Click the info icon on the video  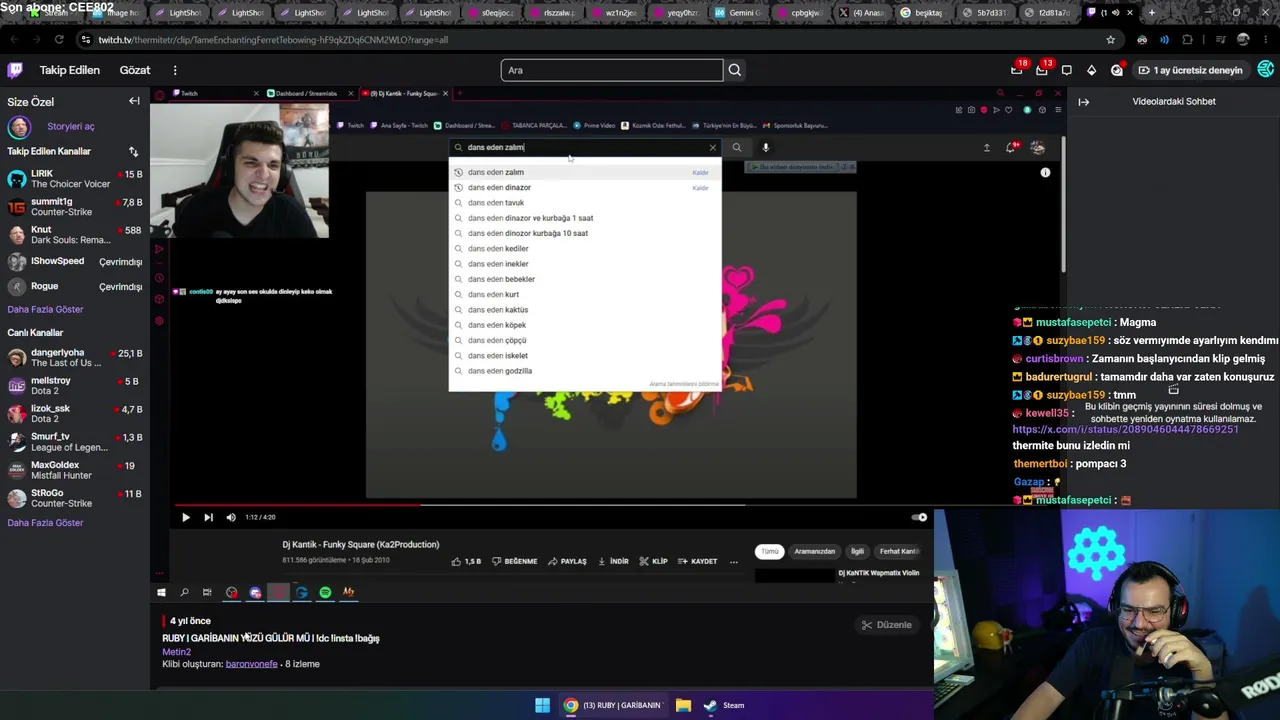coord(1045,173)
